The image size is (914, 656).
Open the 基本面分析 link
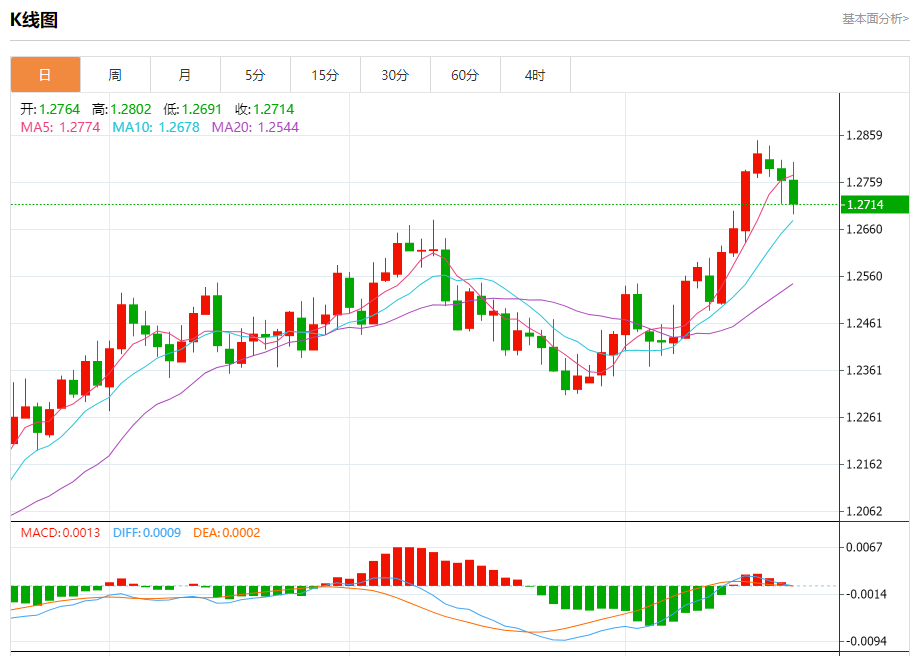click(x=875, y=19)
